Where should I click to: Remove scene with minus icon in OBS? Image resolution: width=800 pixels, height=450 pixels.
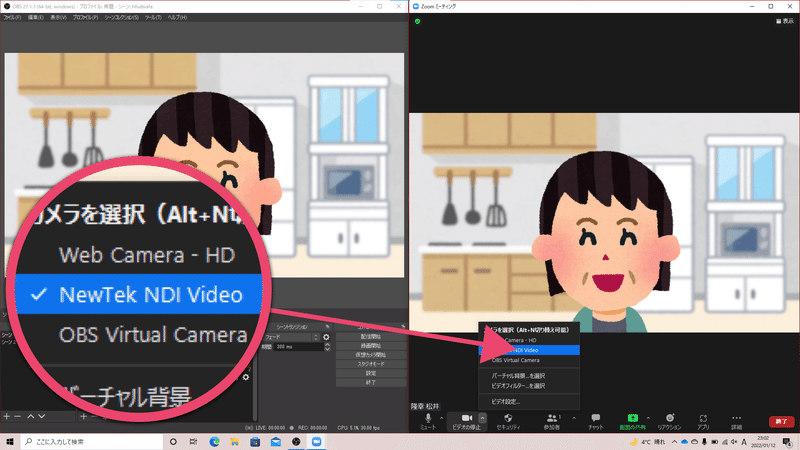18,417
